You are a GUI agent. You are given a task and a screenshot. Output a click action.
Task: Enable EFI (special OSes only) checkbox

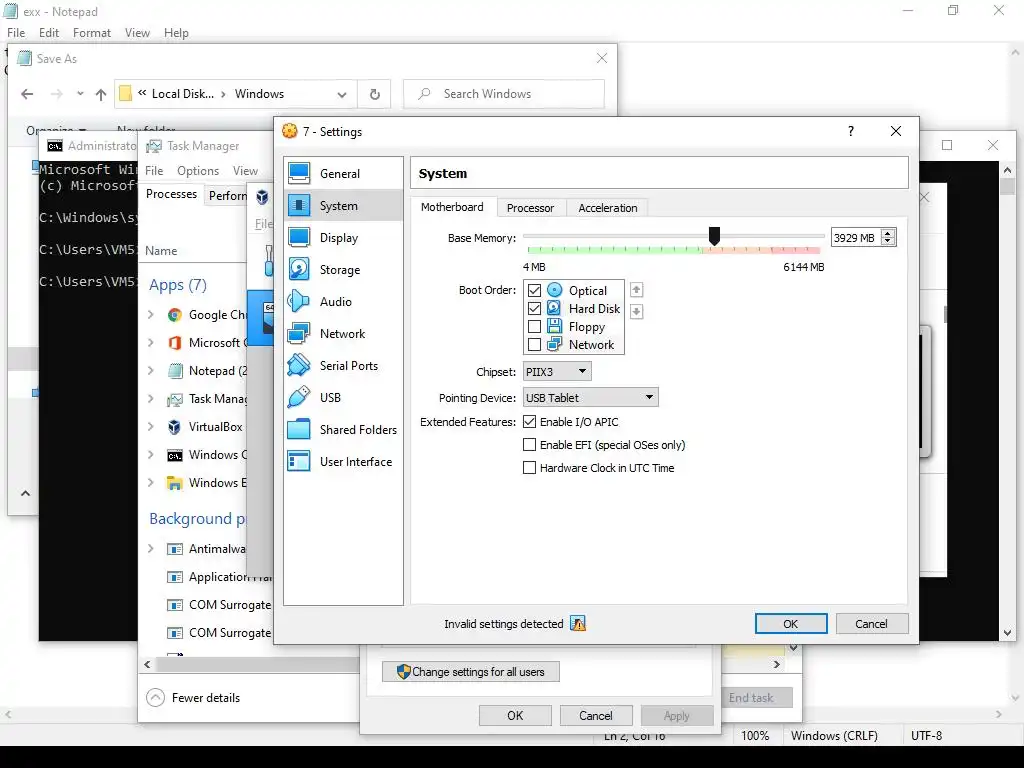point(530,445)
